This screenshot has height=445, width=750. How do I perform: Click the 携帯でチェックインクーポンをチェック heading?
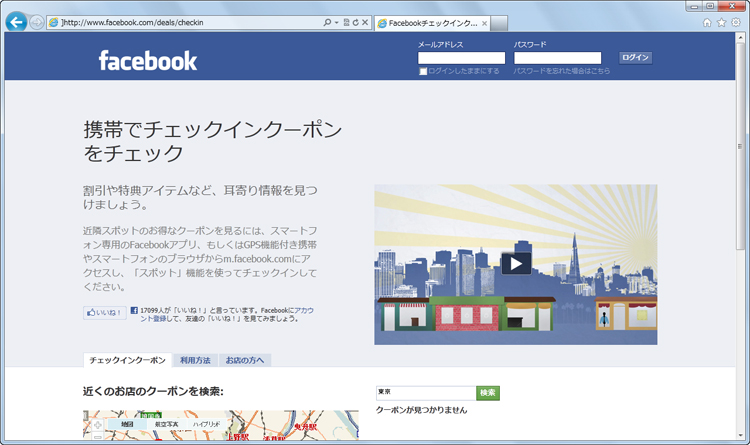point(213,142)
